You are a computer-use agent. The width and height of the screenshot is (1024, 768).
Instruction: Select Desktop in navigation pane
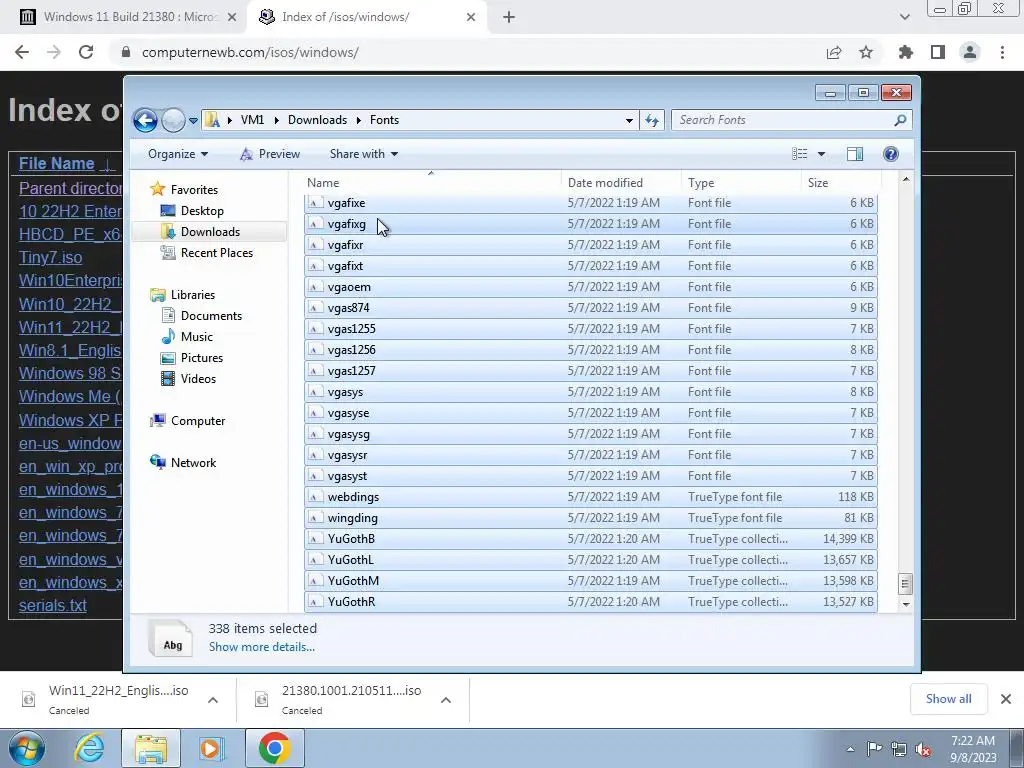(x=202, y=211)
